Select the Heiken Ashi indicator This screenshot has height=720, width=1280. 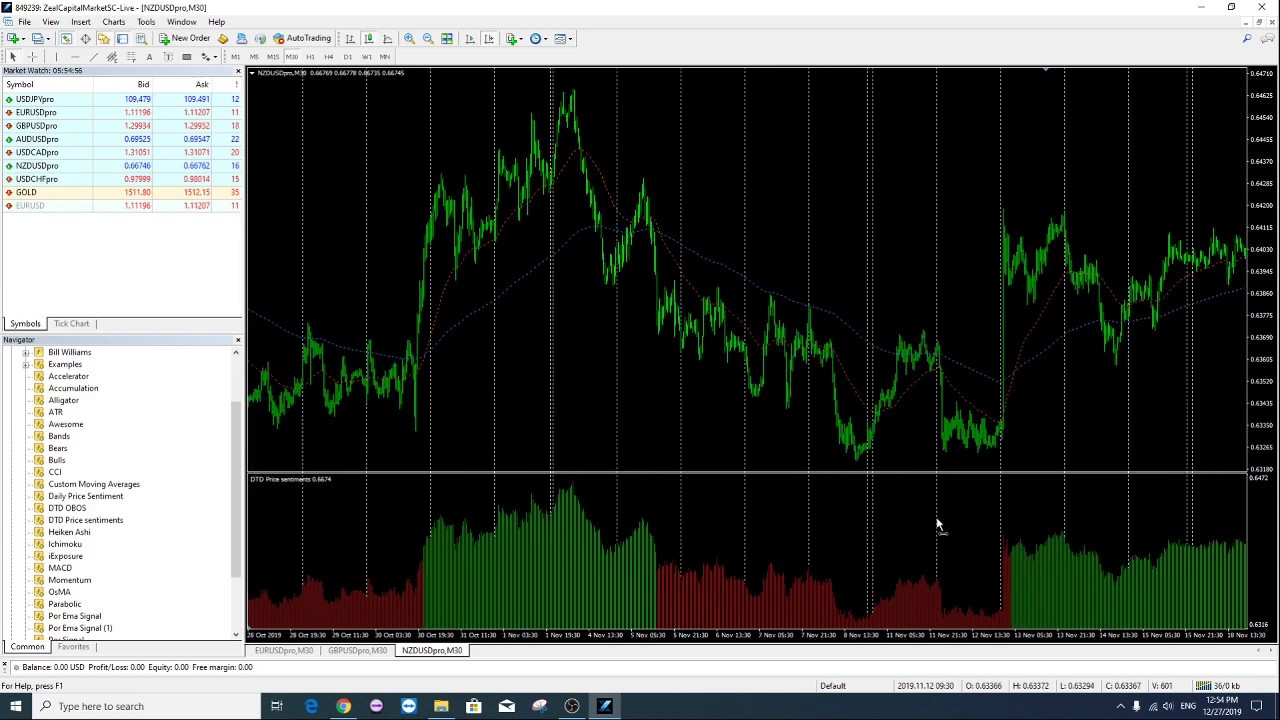click(x=69, y=532)
